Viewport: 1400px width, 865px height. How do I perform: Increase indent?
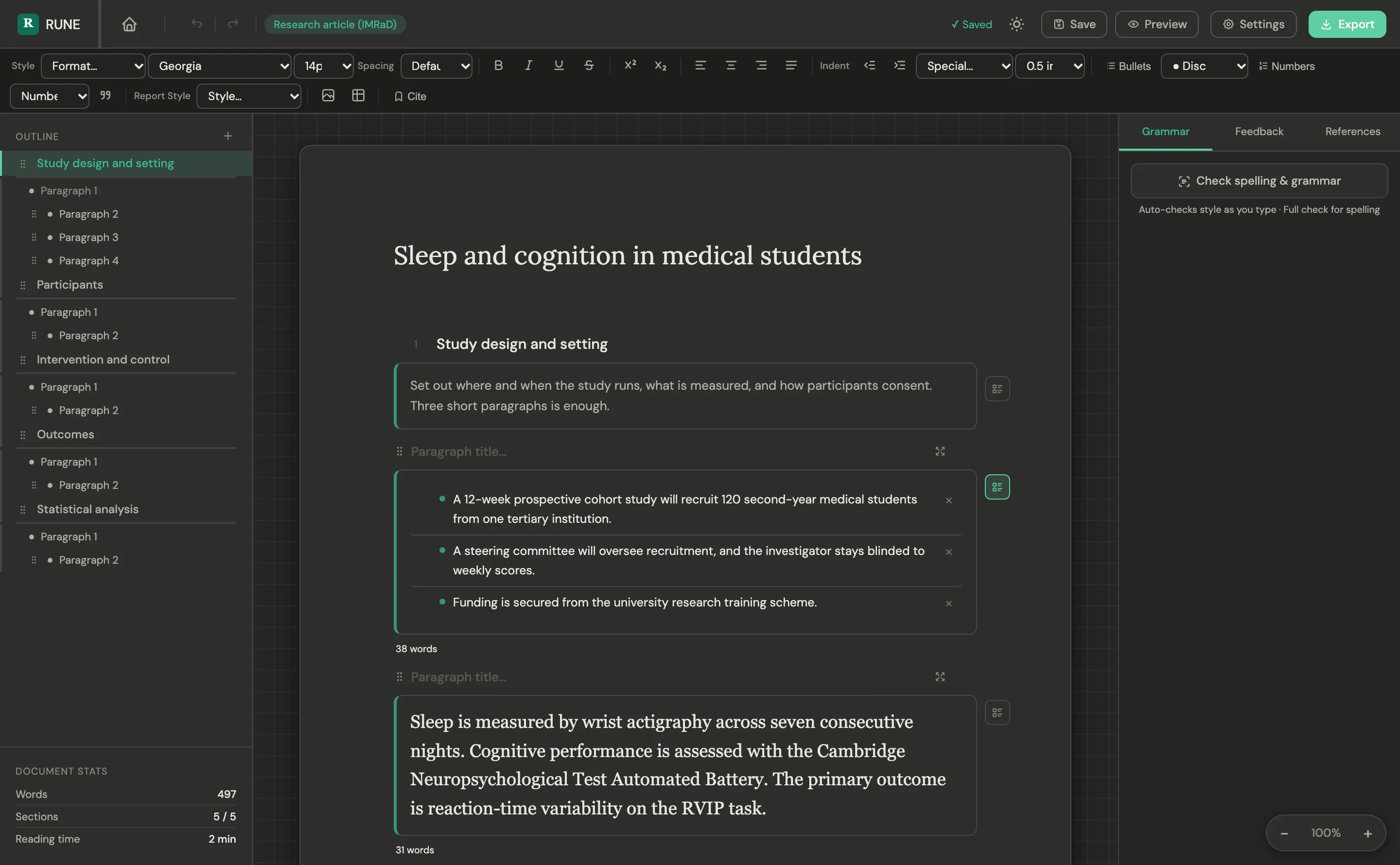pyautogui.click(x=899, y=66)
